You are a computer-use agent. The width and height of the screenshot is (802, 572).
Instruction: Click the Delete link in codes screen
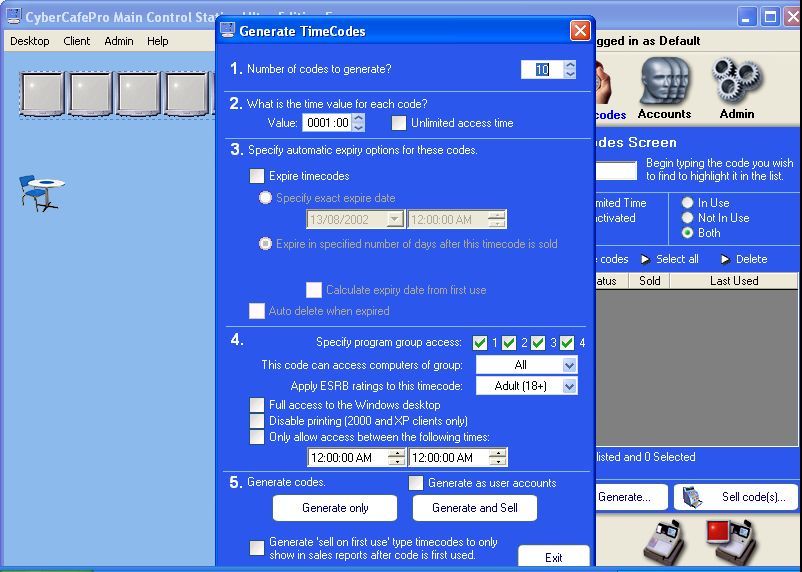tap(751, 259)
